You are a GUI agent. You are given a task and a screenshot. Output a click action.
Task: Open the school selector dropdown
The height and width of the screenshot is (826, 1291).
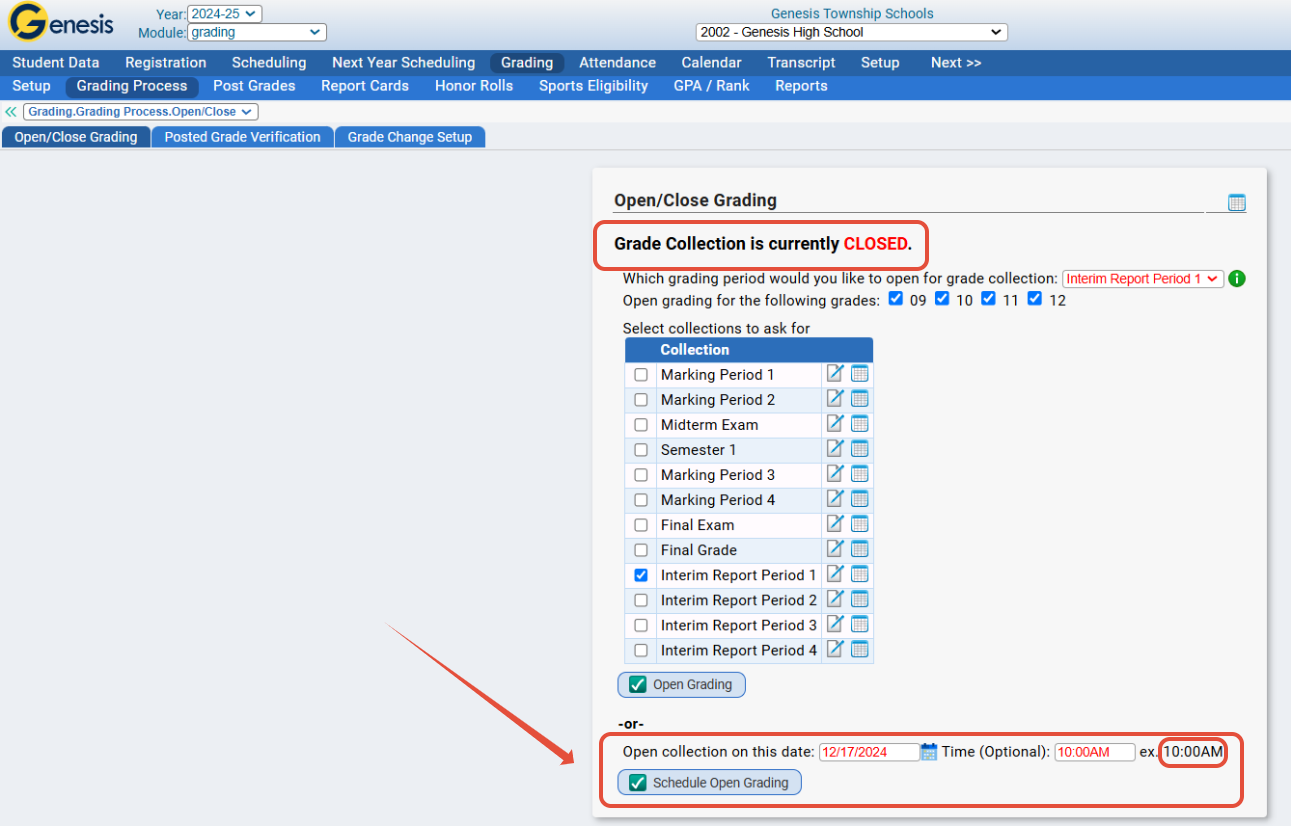pyautogui.click(x=851, y=33)
